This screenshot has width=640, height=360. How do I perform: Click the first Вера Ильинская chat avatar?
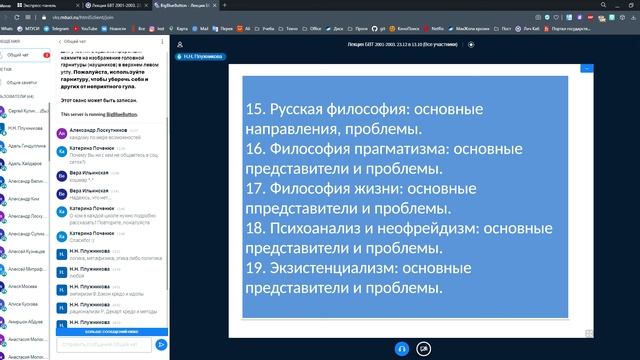click(62, 176)
